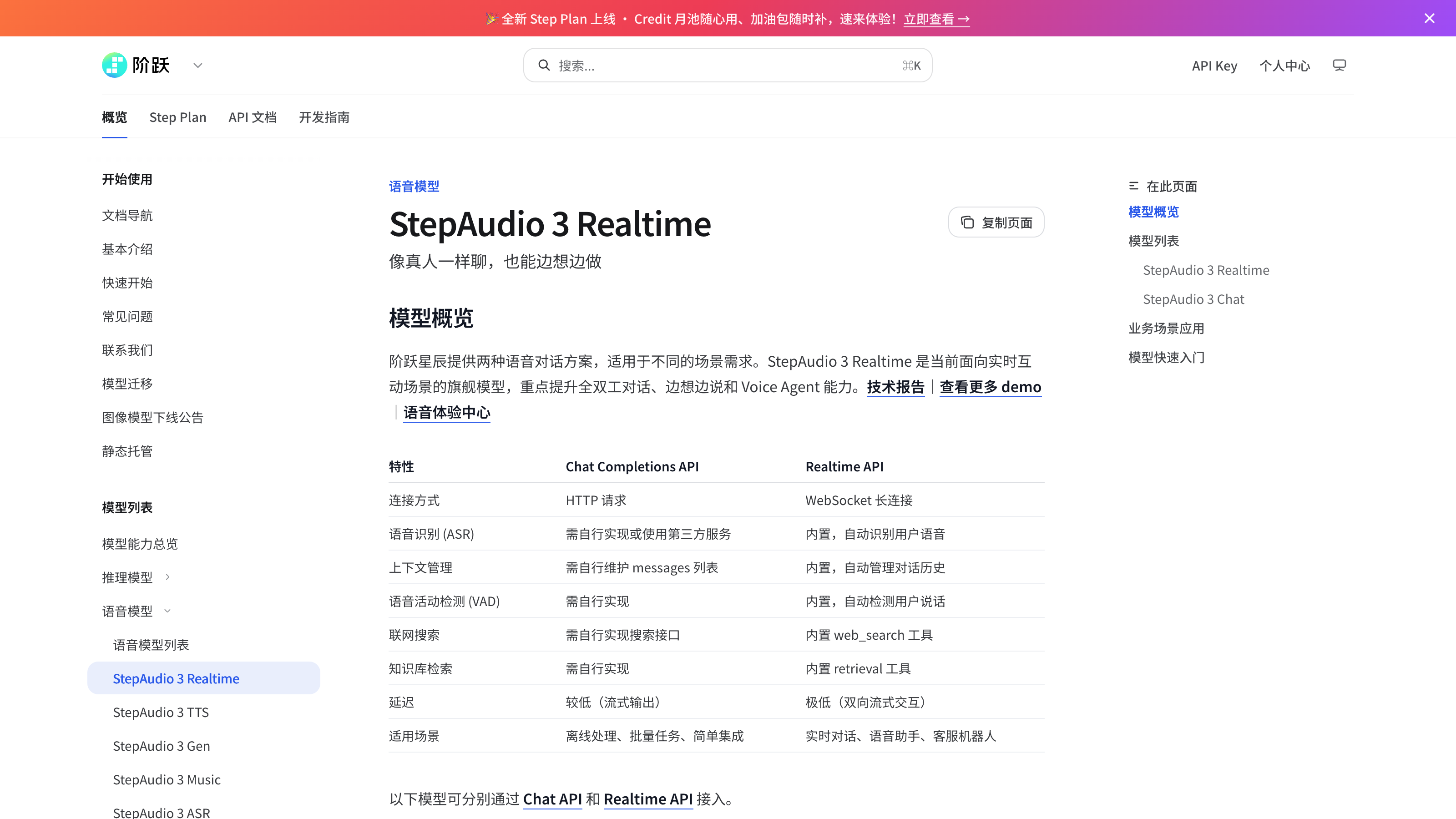
Task: Click the 阶跃 logo icon
Action: click(114, 65)
